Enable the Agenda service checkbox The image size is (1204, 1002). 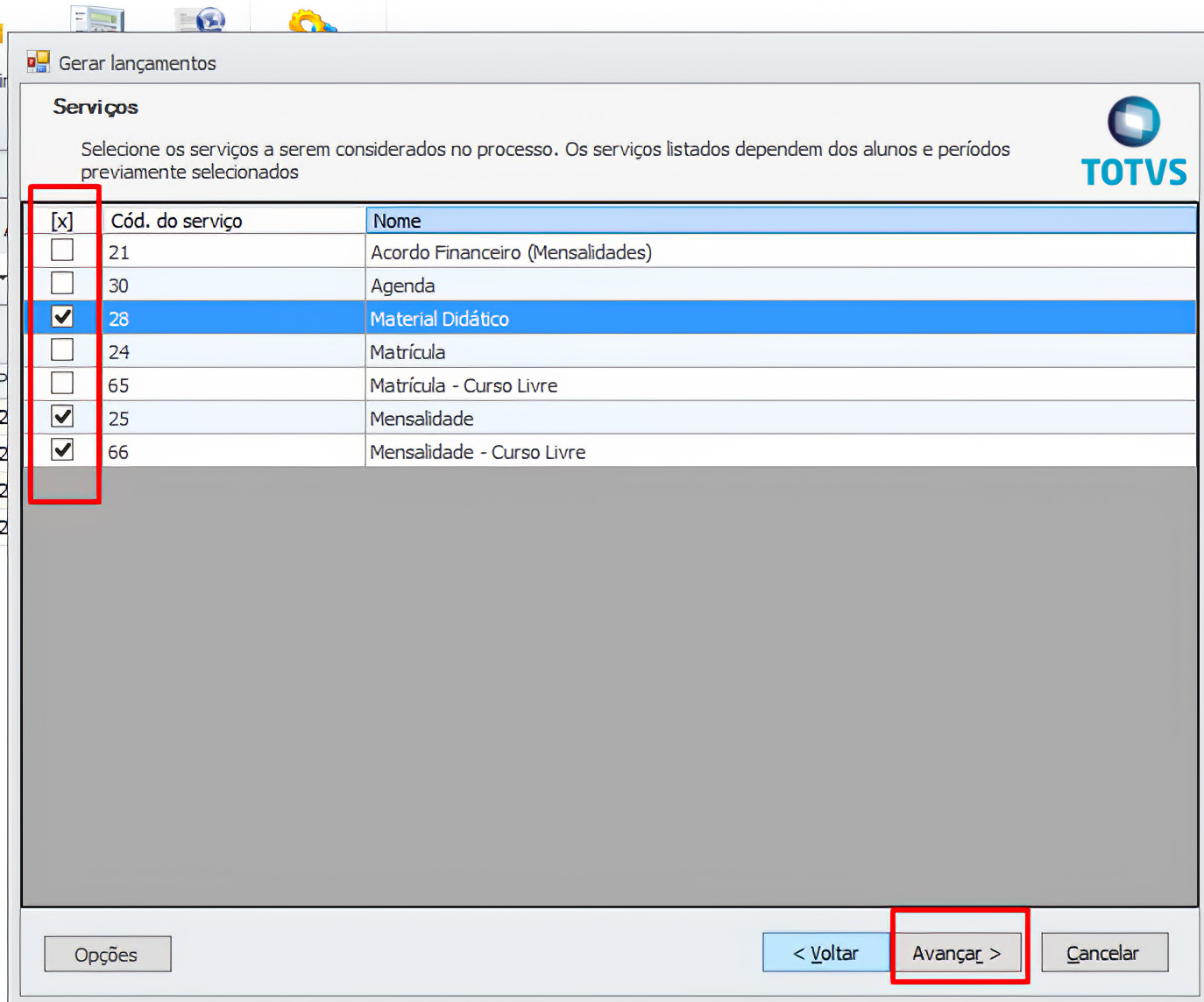point(62,284)
